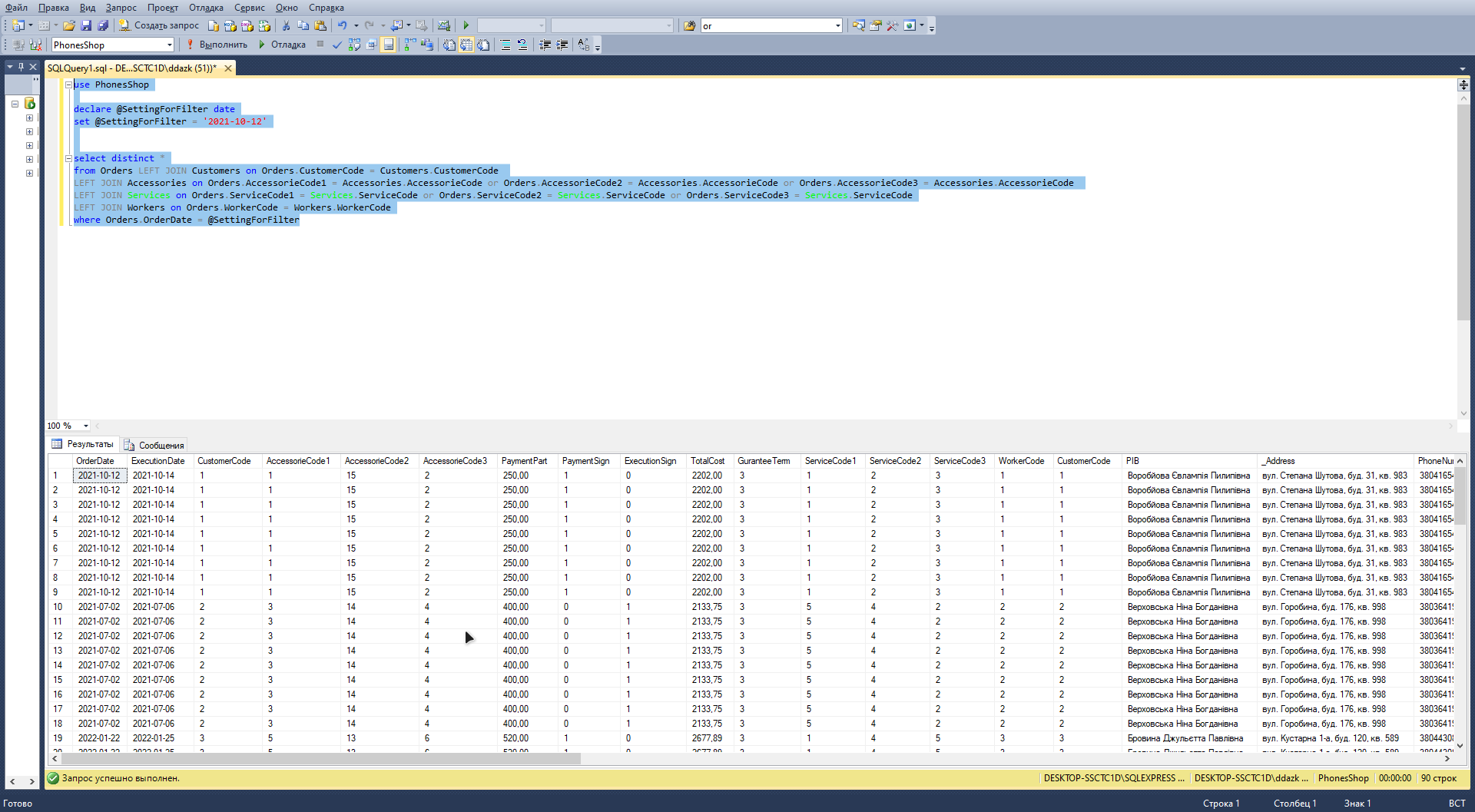
Task: Open the Запрос menu
Action: pyautogui.click(x=121, y=8)
